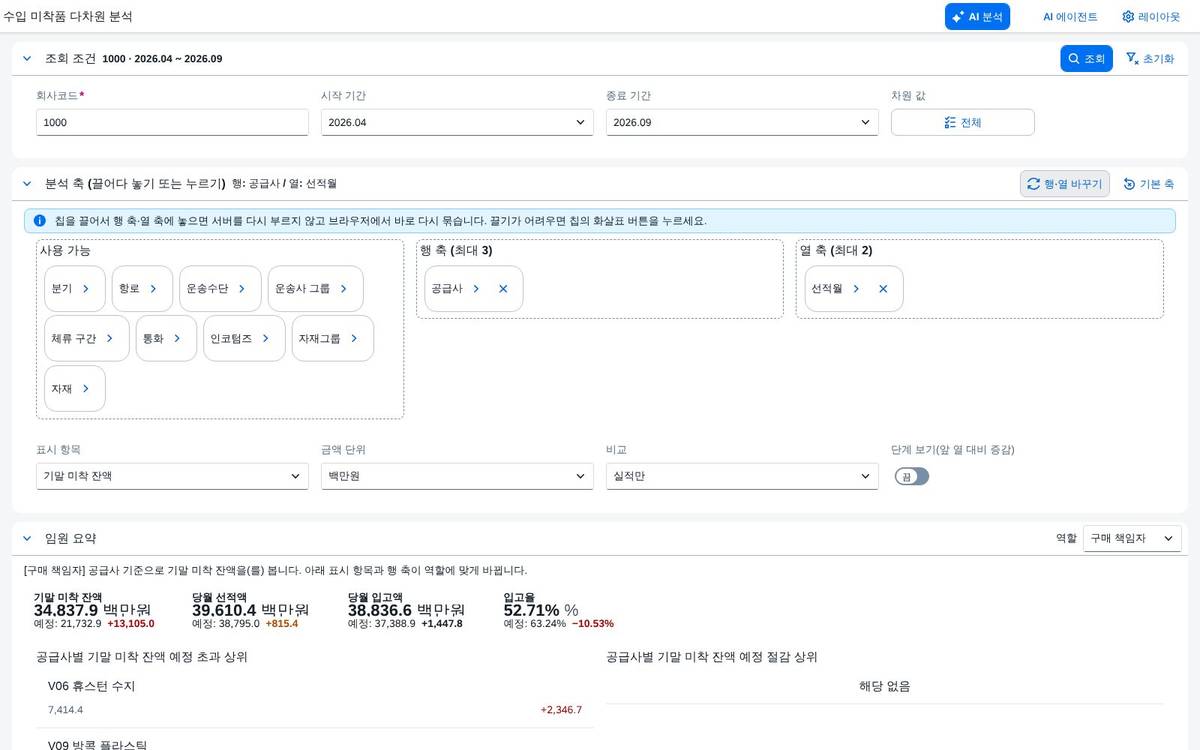Click the arrow on 인코텀즈 chip
The image size is (1200, 750).
coord(266,338)
